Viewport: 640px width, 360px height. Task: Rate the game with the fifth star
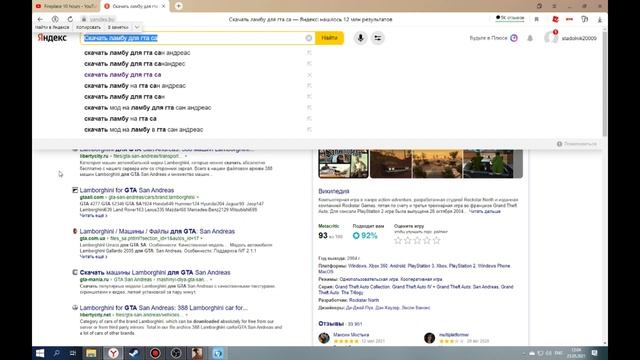tap(437, 240)
